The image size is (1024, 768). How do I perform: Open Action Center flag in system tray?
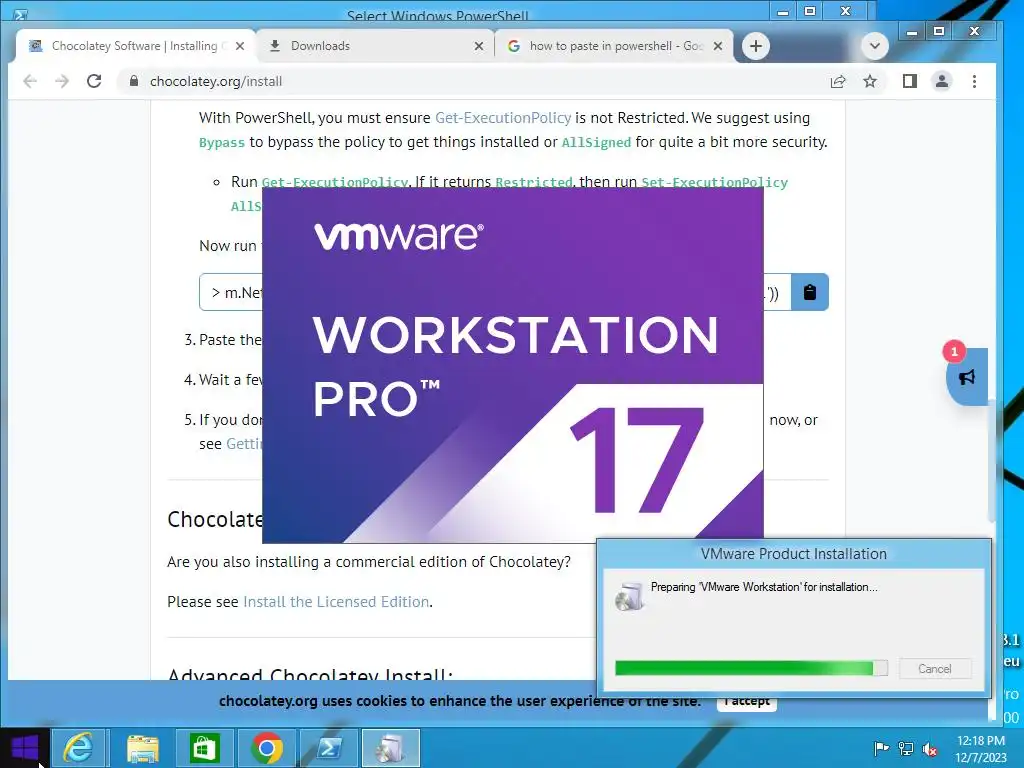click(881, 748)
